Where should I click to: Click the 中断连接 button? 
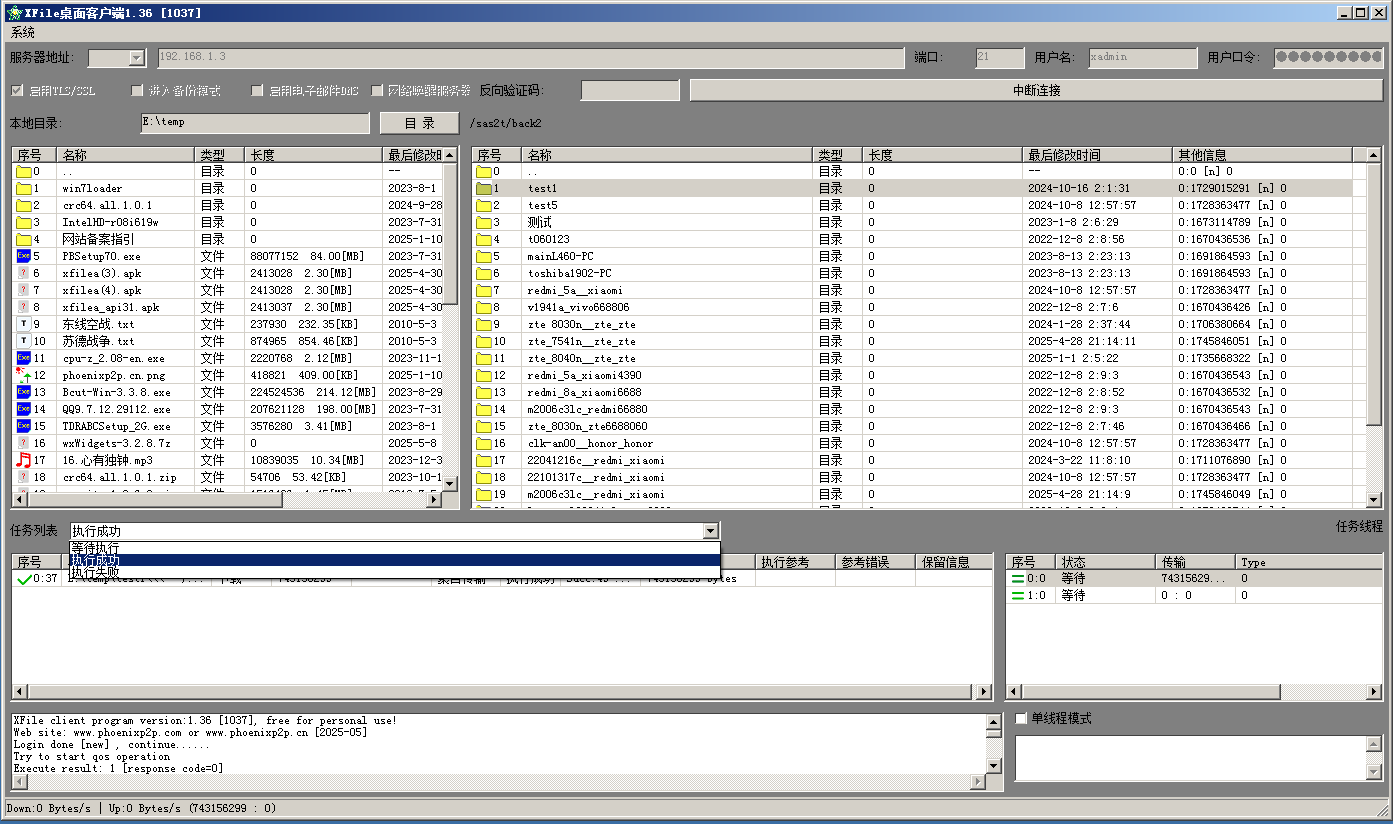point(1036,90)
